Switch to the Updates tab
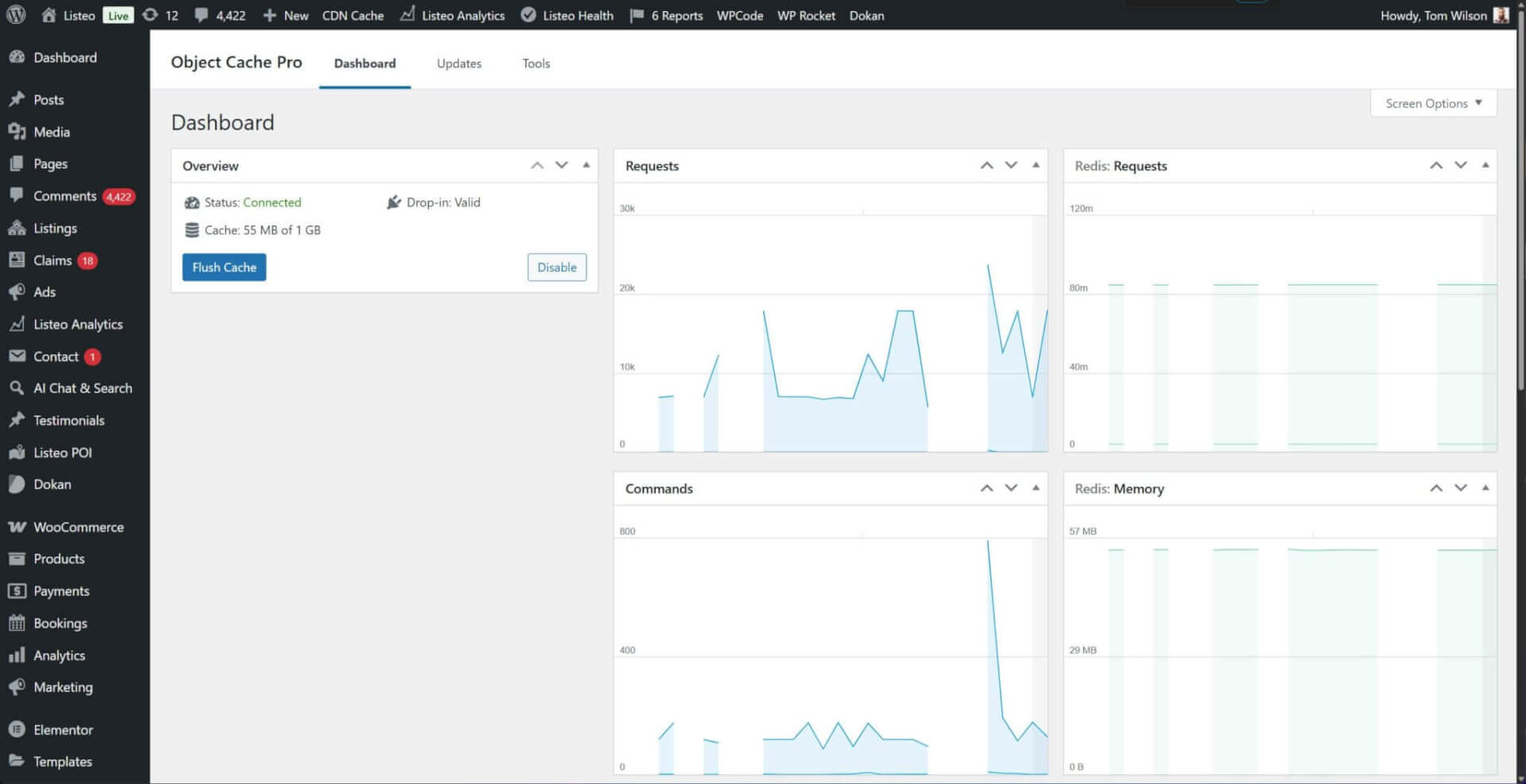This screenshot has width=1526, height=784. pyautogui.click(x=459, y=64)
